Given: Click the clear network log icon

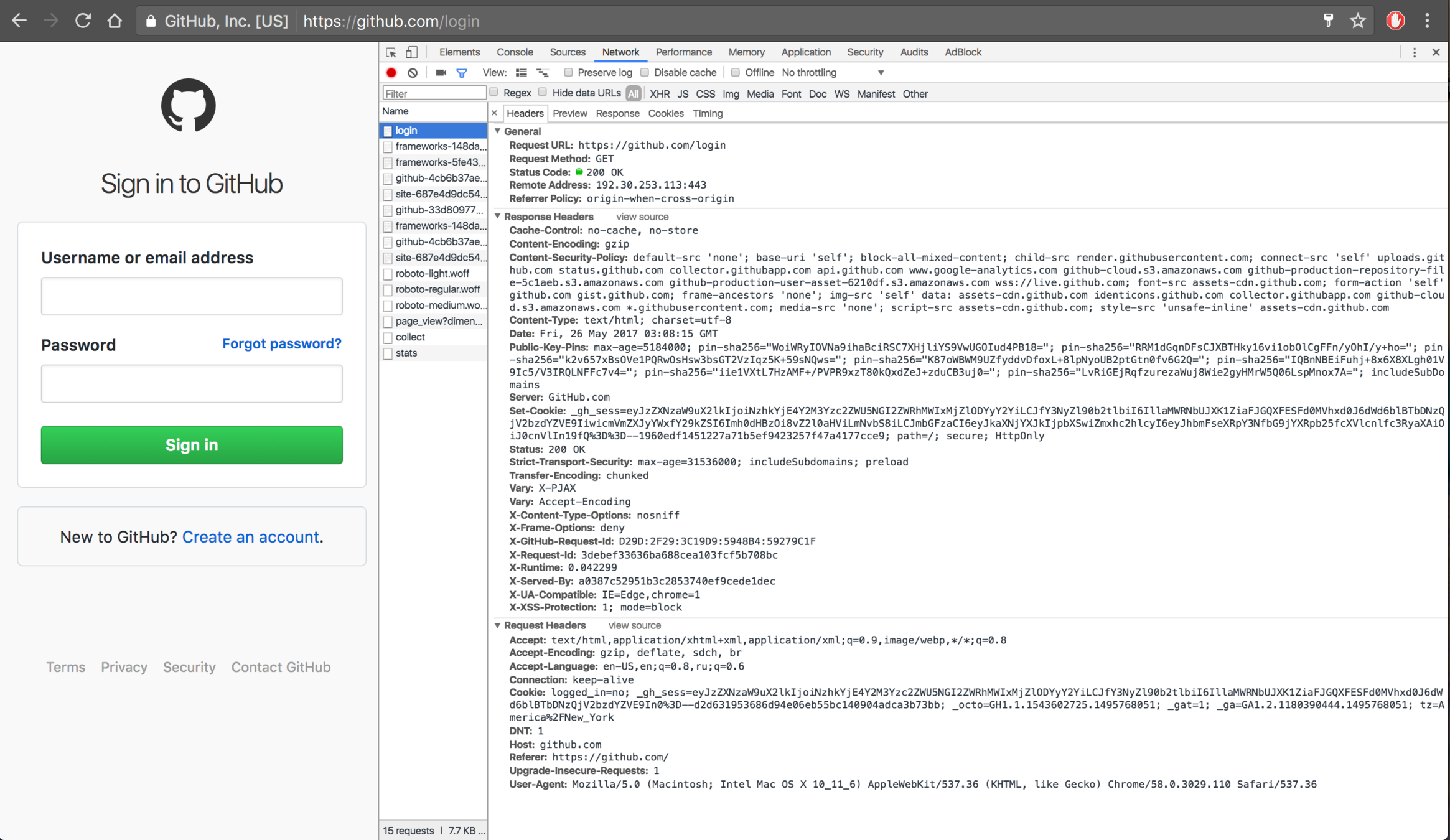Looking at the screenshot, I should tap(413, 73).
